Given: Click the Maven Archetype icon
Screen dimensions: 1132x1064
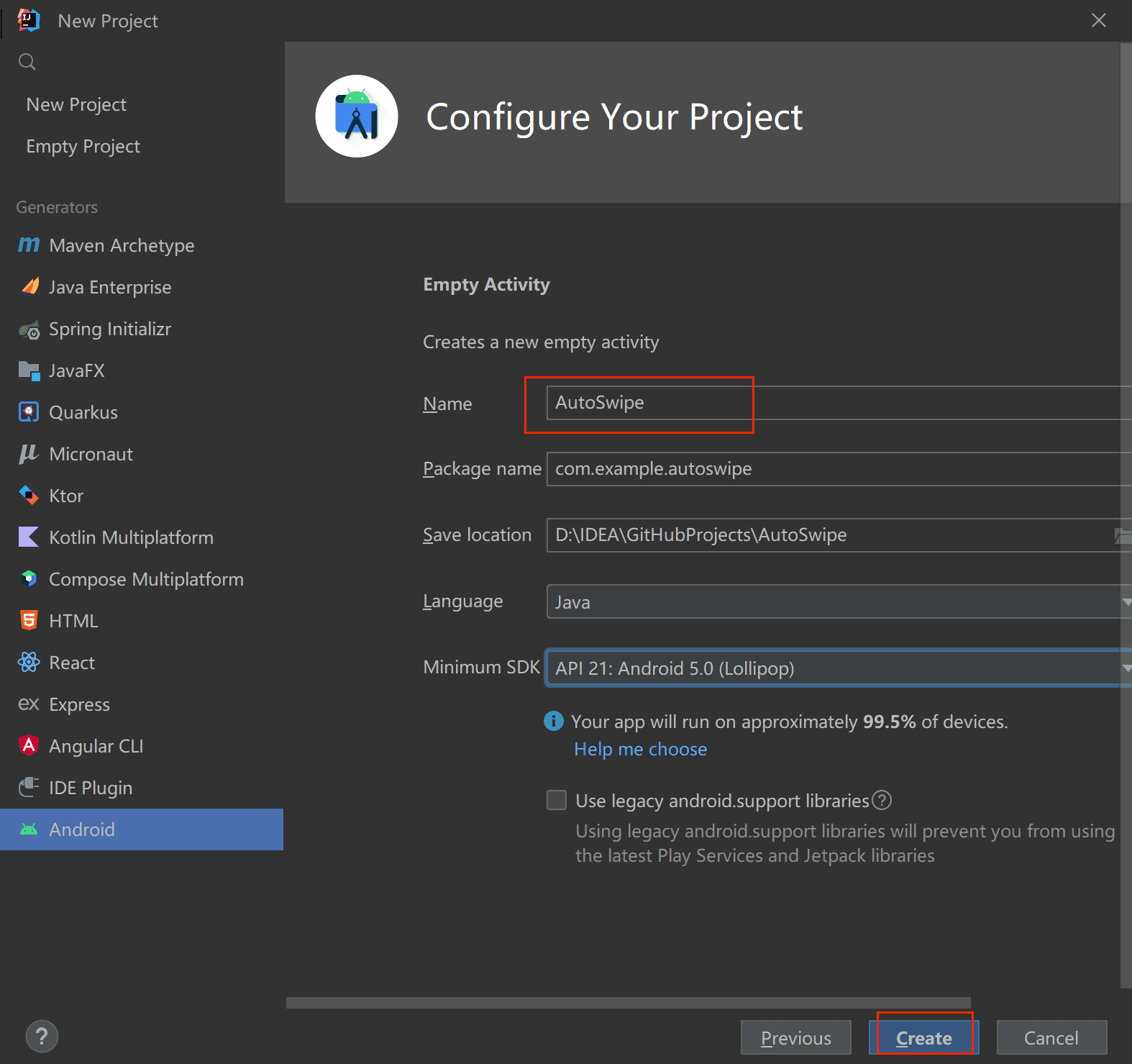Looking at the screenshot, I should pos(29,245).
